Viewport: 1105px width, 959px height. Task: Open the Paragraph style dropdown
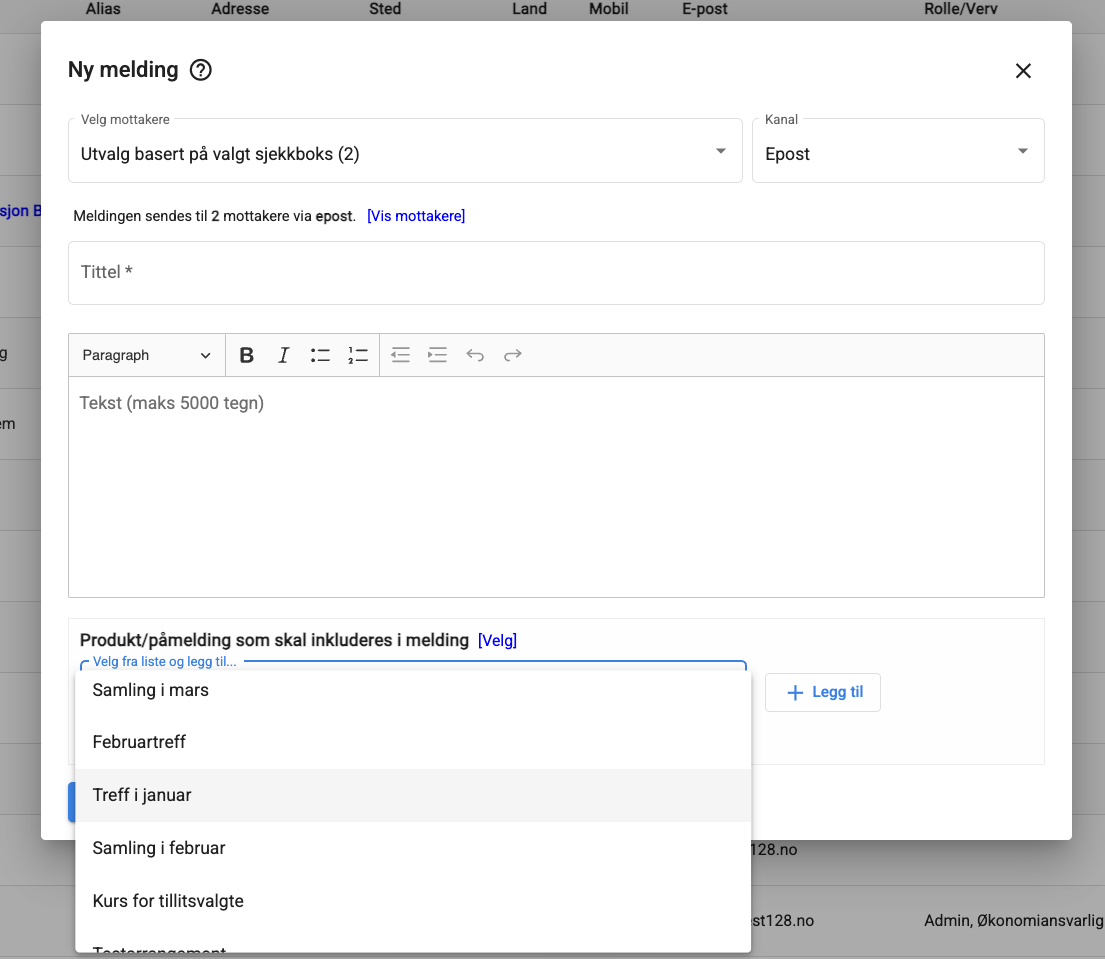(147, 355)
